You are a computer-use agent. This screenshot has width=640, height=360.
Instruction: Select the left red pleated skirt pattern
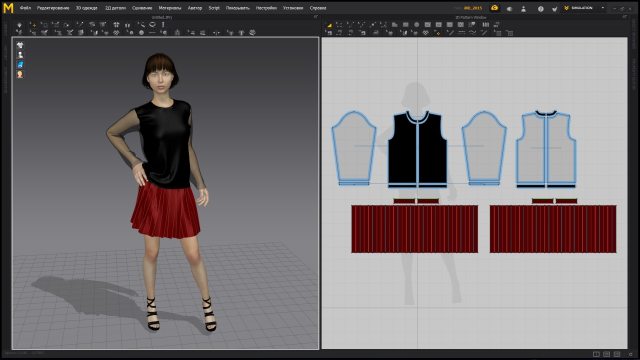[x=415, y=229]
